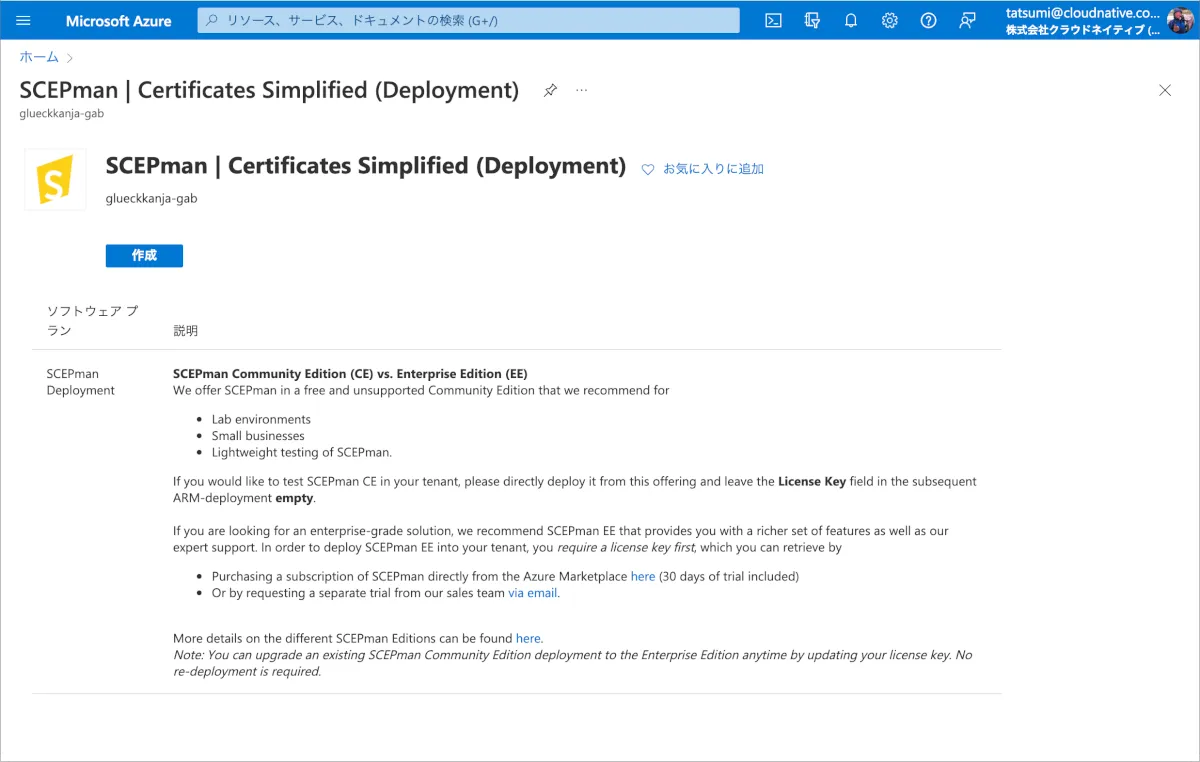
Task: Open portal settings gear icon
Action: pos(890,21)
